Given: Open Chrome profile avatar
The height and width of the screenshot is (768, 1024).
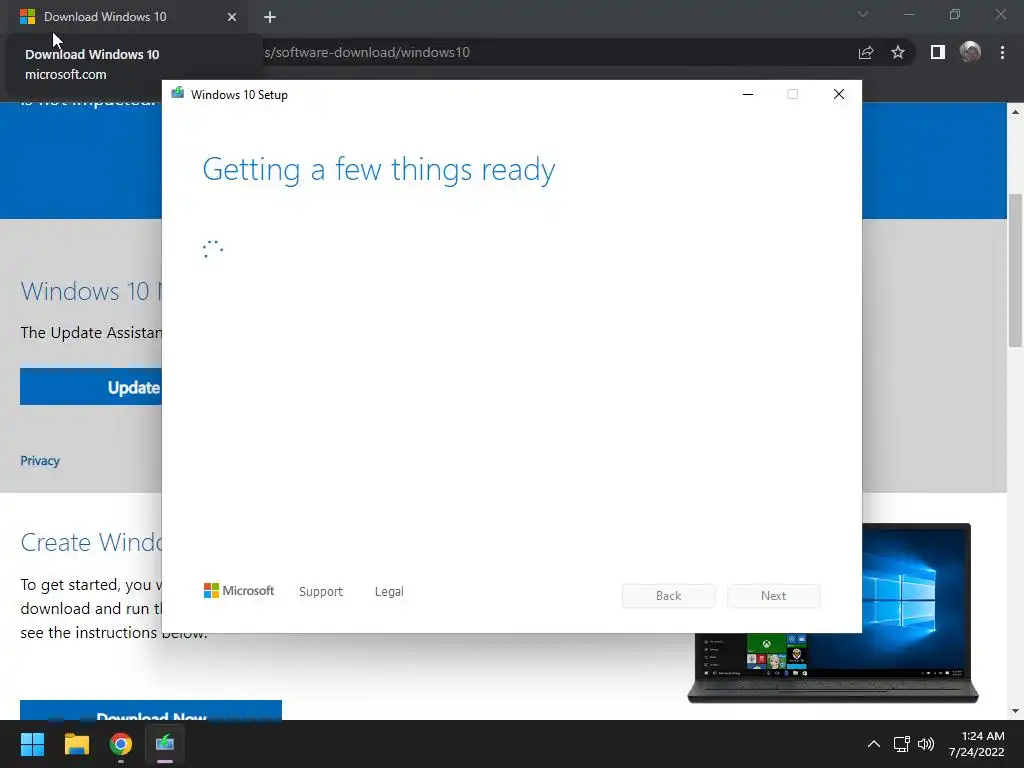Looking at the screenshot, I should pos(970,52).
